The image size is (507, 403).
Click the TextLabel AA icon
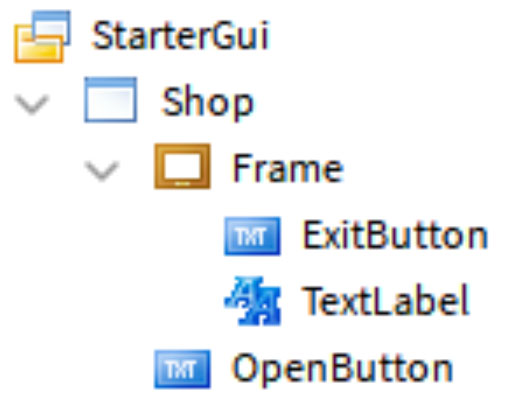tap(253, 301)
